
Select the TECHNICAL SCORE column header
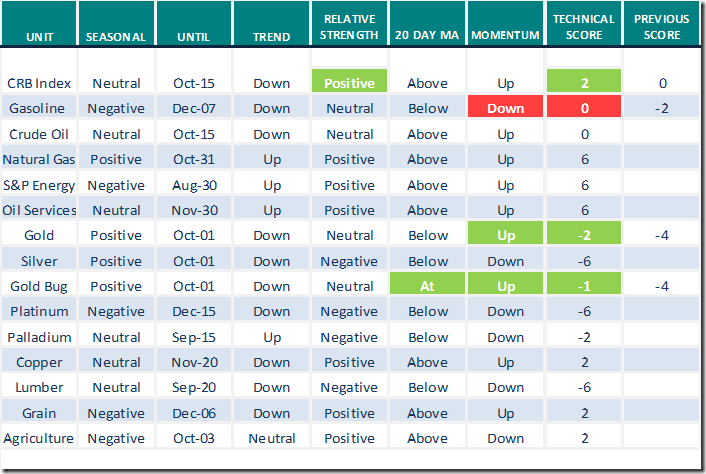(x=584, y=28)
